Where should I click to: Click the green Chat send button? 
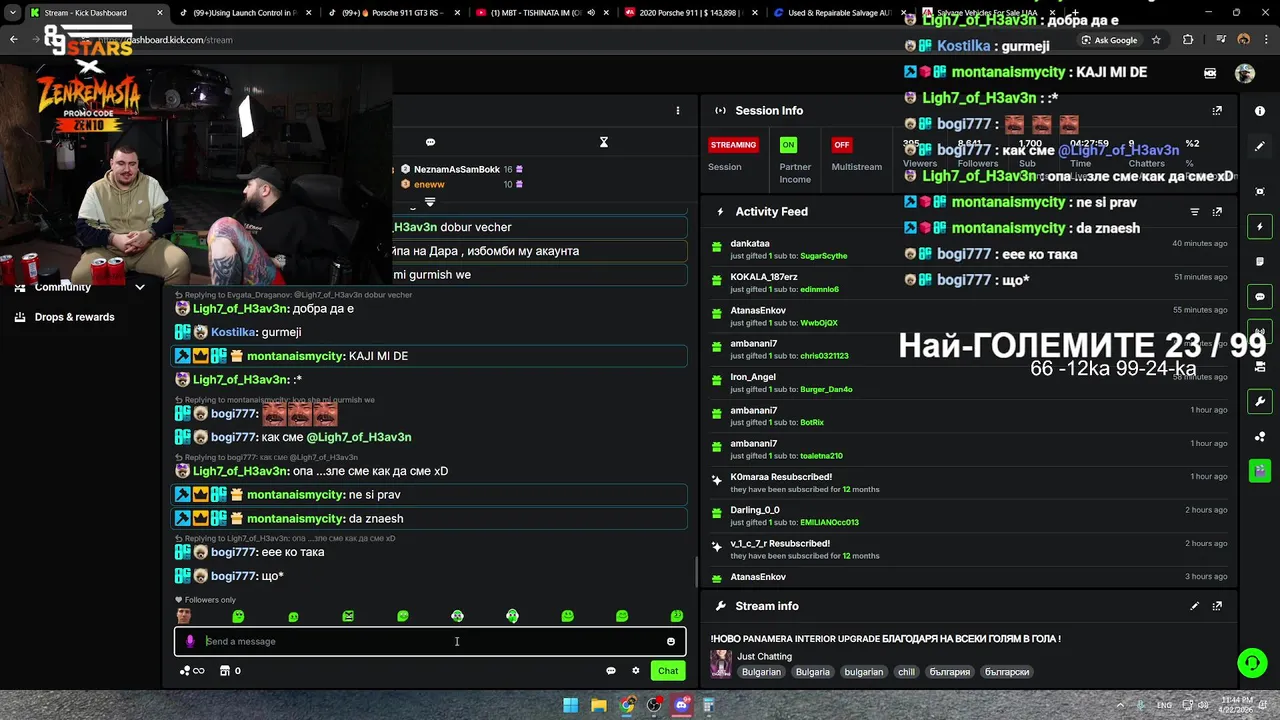click(668, 671)
